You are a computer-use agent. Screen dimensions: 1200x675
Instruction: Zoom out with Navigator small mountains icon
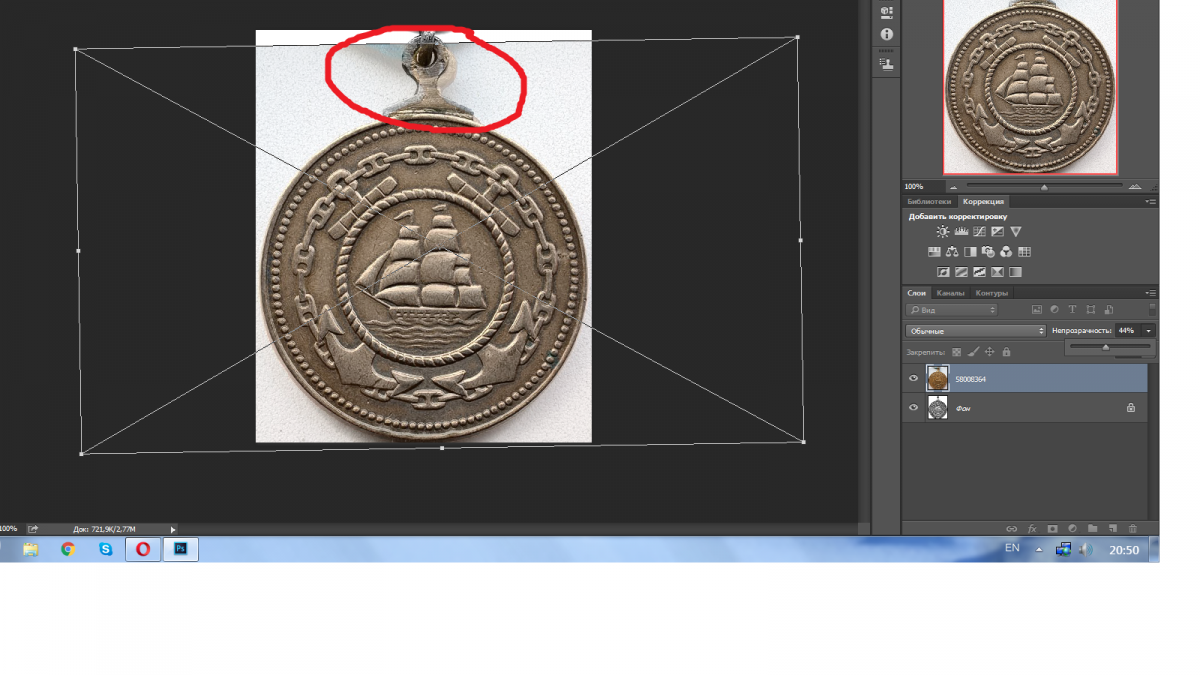click(x=953, y=187)
